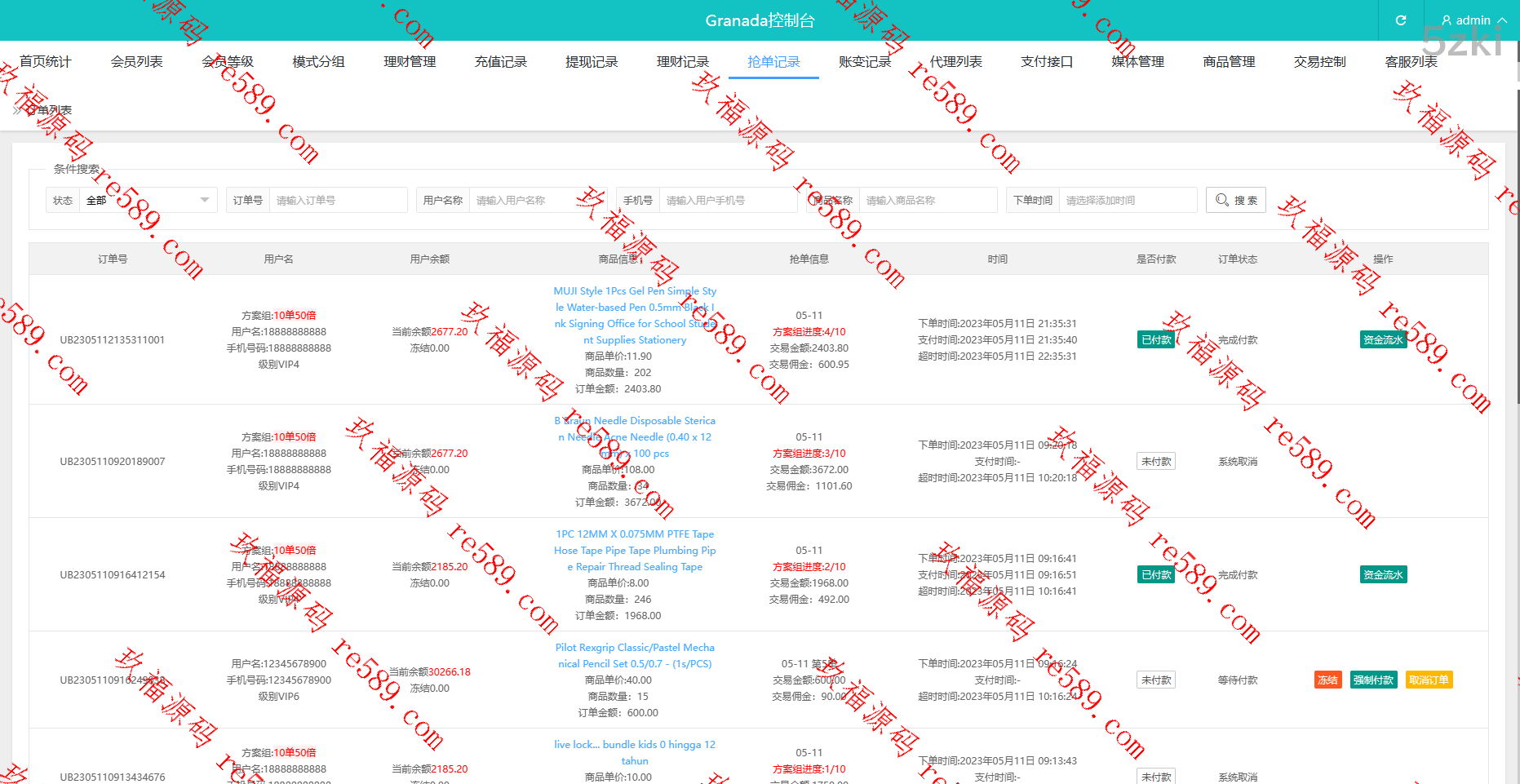This screenshot has height=784, width=1520.
Task: Open the 客服列表 tab
Action: point(1411,62)
